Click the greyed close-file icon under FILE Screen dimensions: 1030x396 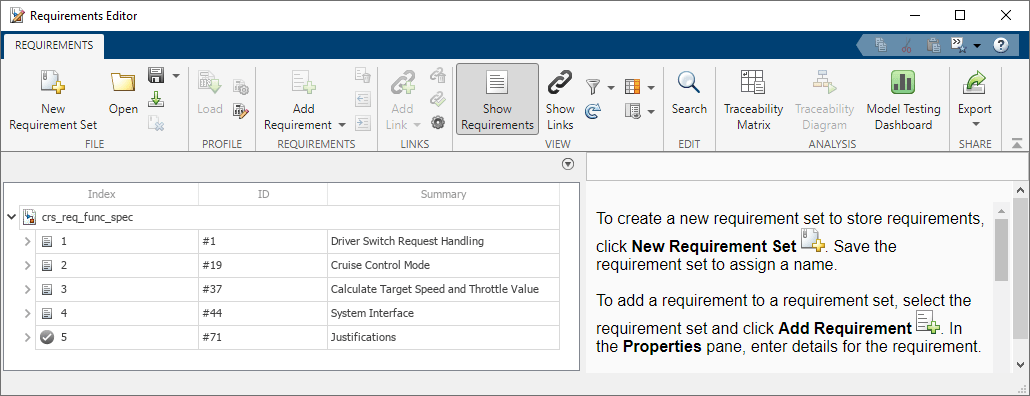156,122
